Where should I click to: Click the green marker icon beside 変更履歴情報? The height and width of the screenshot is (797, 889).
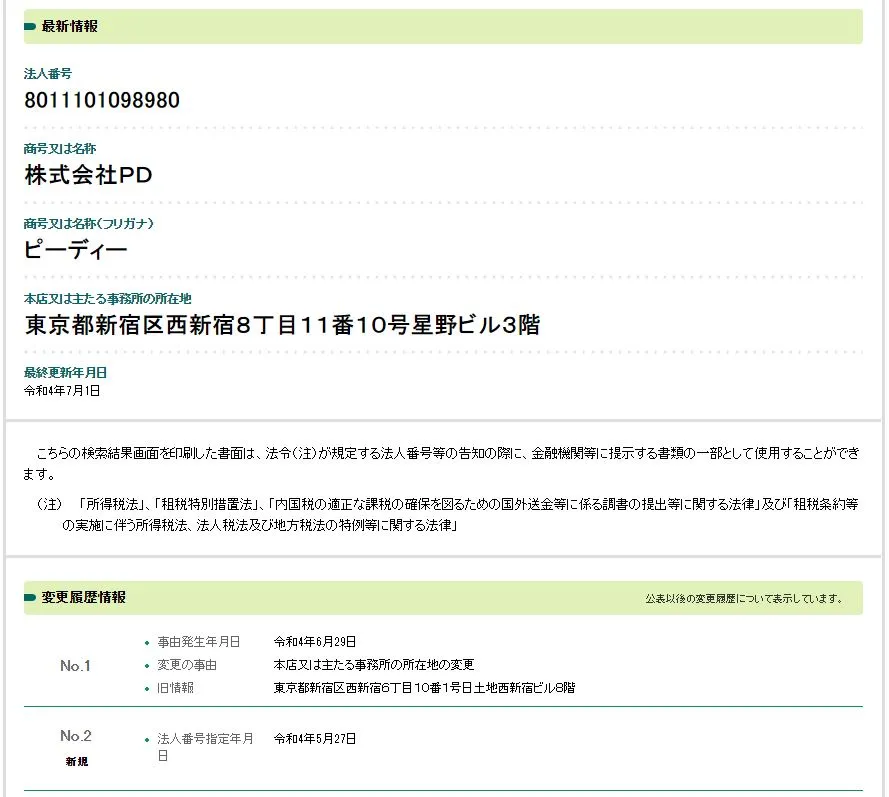click(x=30, y=598)
